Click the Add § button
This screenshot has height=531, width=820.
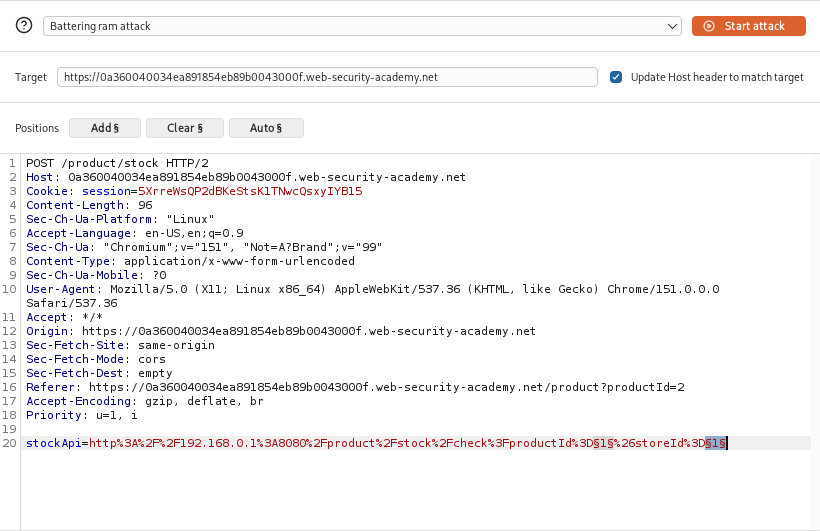pyautogui.click(x=105, y=128)
